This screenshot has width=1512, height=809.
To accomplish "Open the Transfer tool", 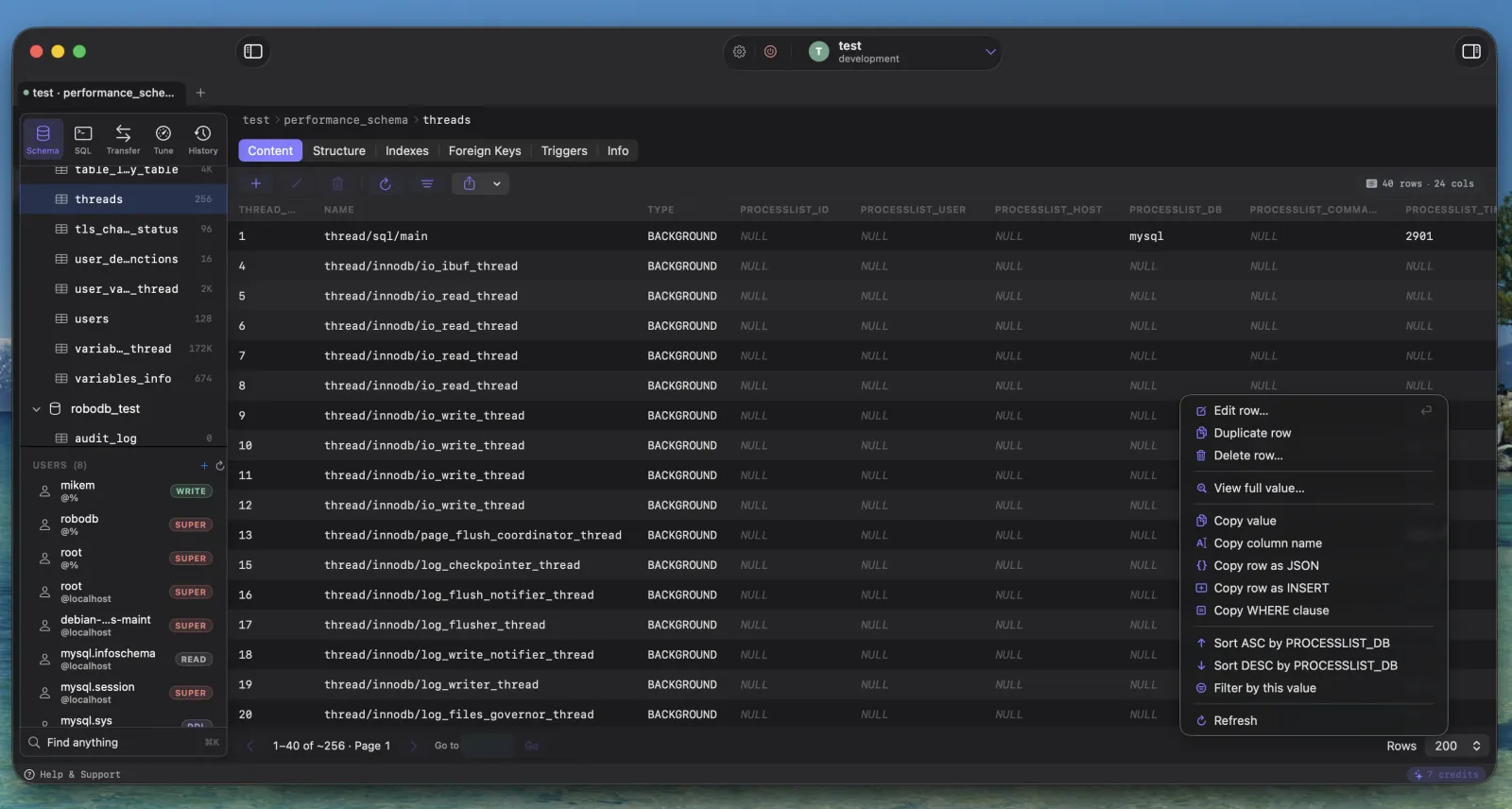I will click(123, 138).
